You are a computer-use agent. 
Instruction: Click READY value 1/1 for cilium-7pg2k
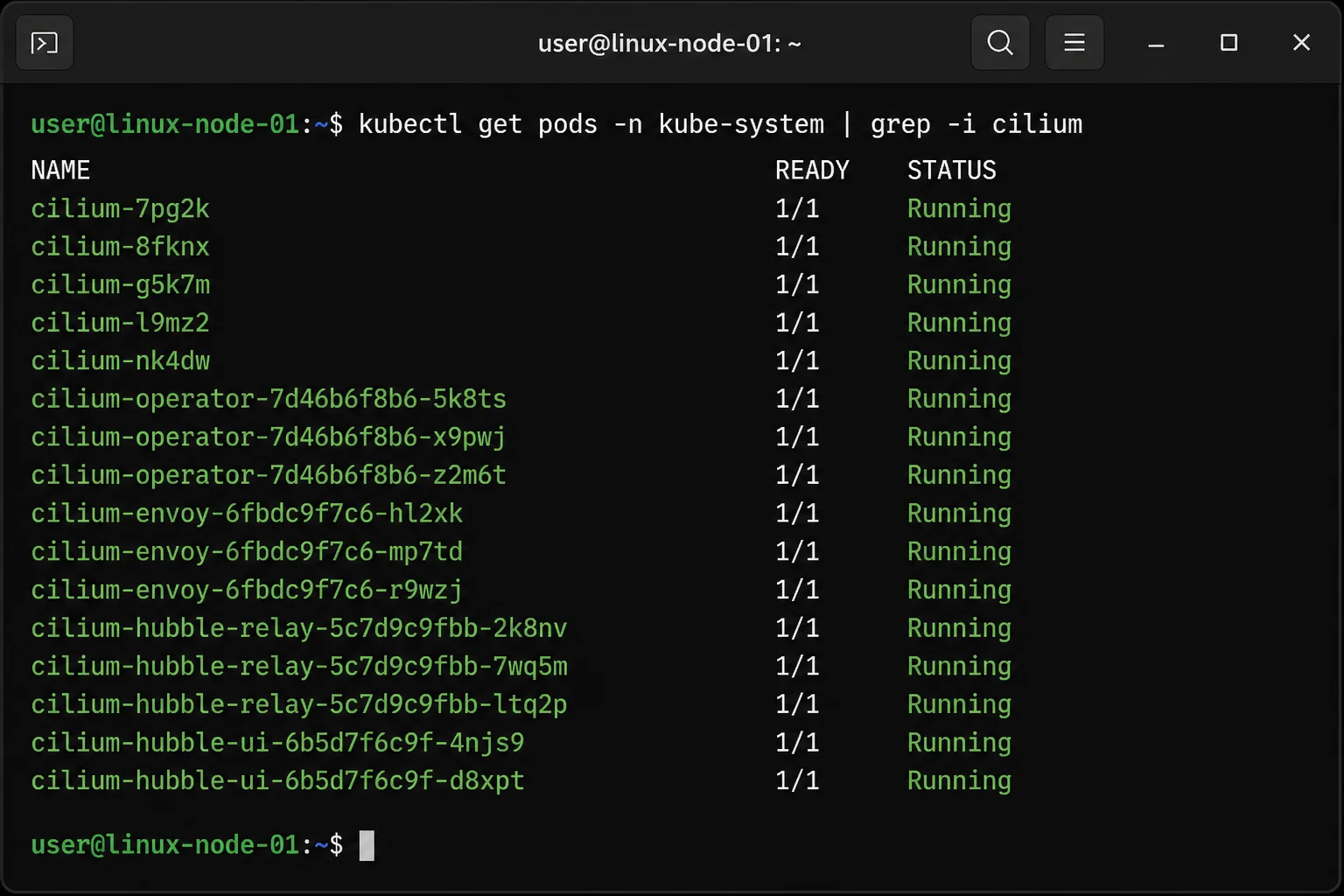(797, 209)
